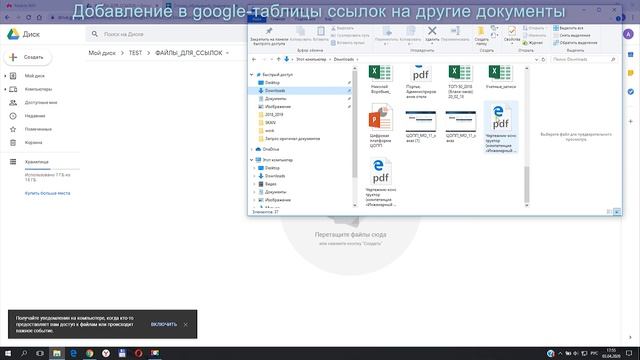Click Explorer details view toggle
Screen dimensions: 640x360
pos(609,212)
